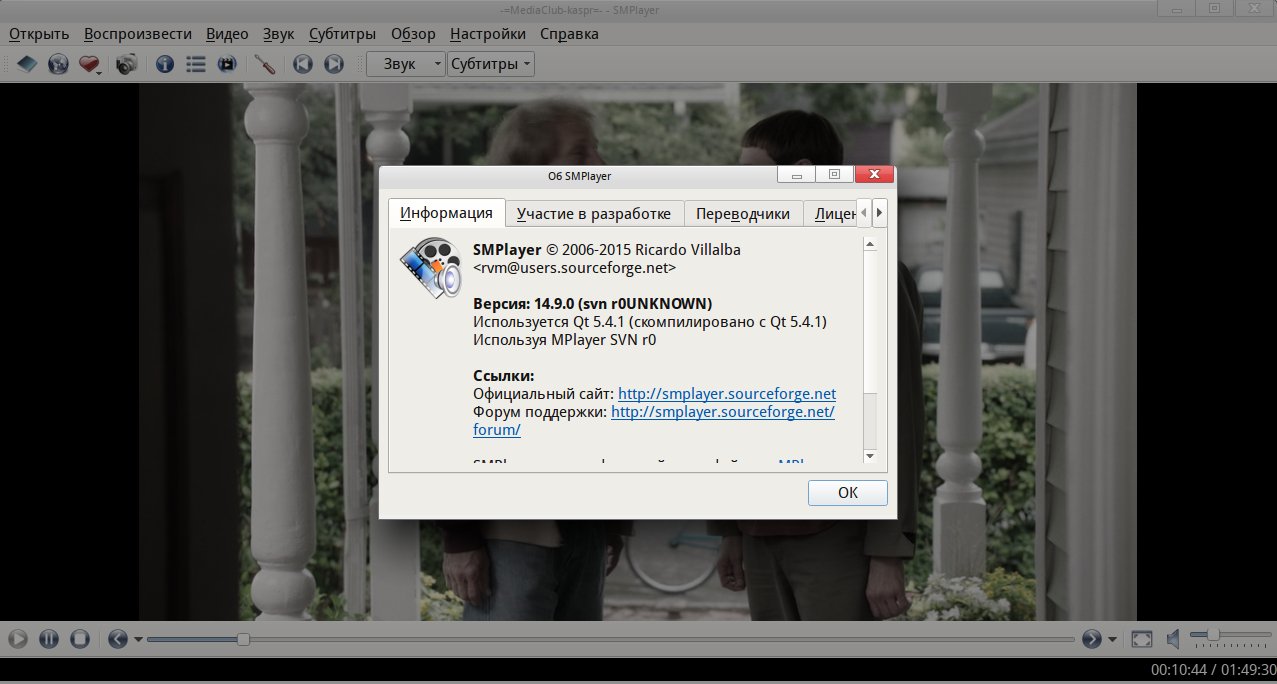1277x684 pixels.
Task: Open URL globe icon in toolbar
Action: (x=59, y=64)
